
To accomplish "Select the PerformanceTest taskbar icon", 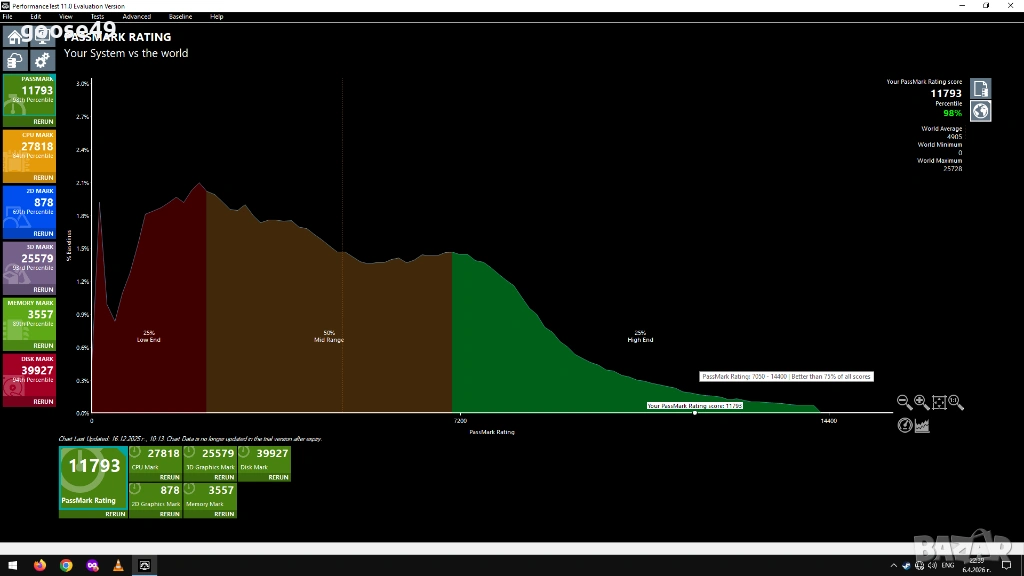I will coord(144,566).
